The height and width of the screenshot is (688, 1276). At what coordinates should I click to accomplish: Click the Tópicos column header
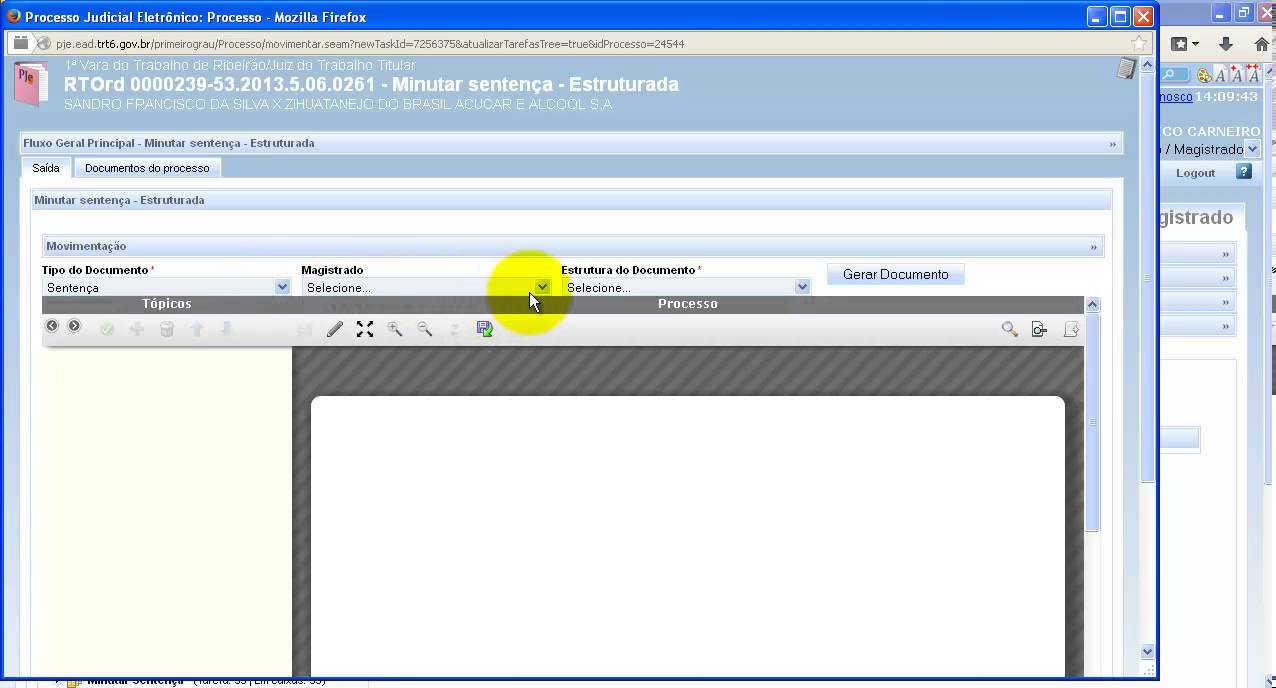click(167, 304)
